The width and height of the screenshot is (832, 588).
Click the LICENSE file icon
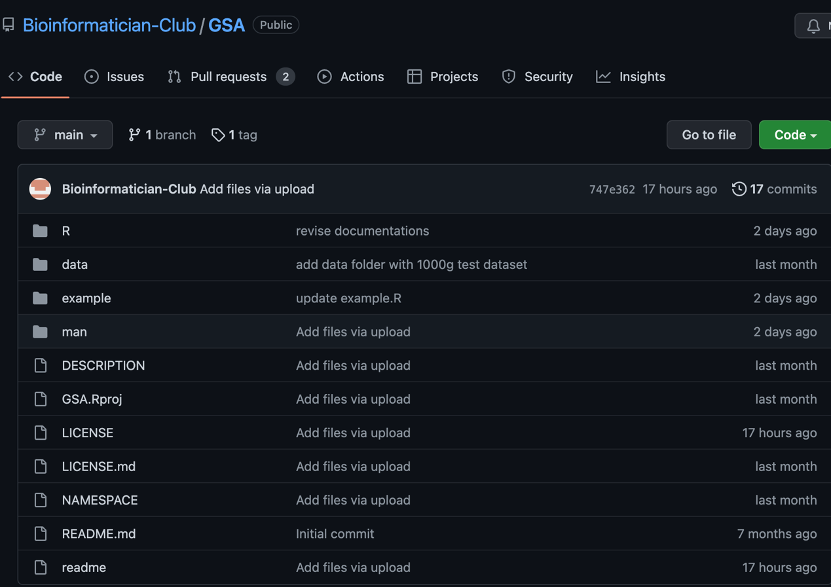pos(40,433)
